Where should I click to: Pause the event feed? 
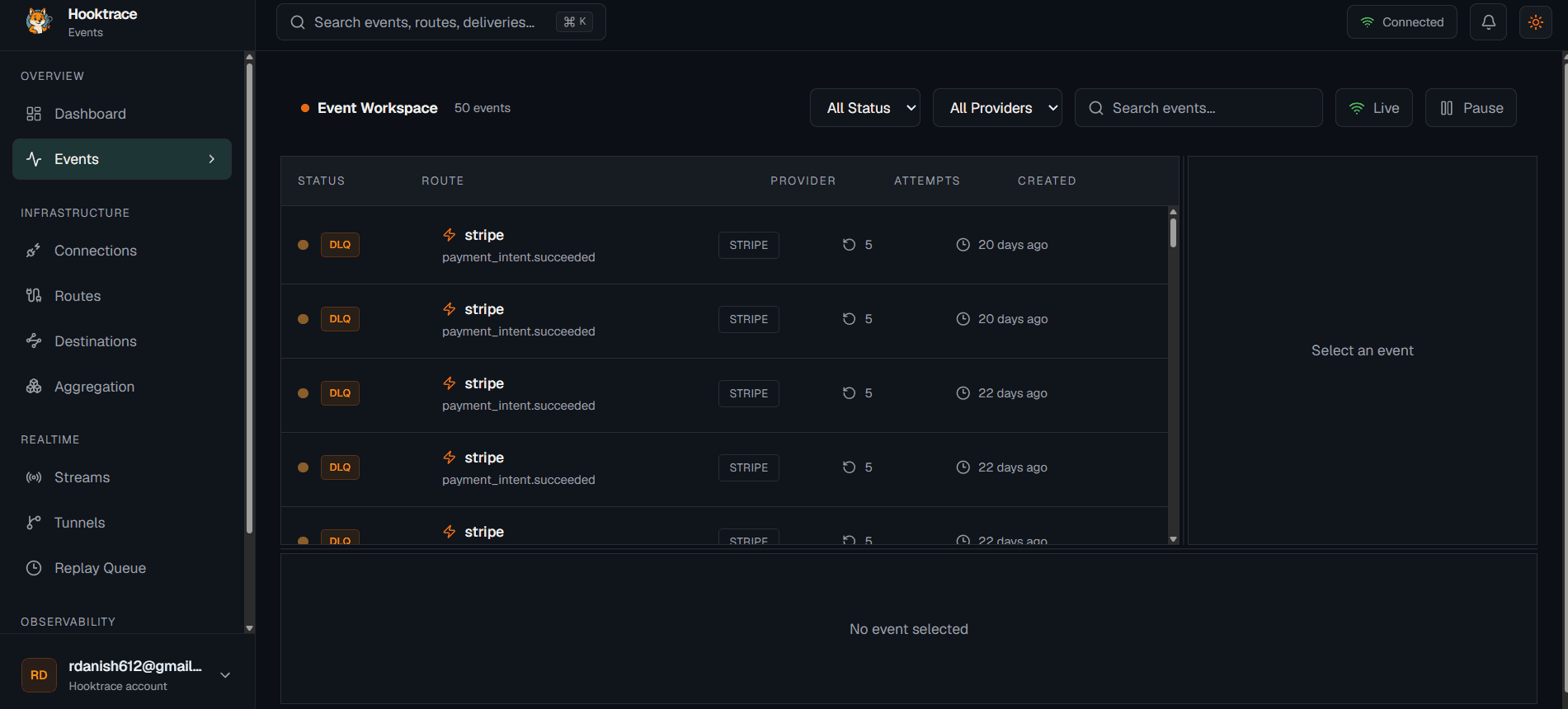[x=1471, y=108]
